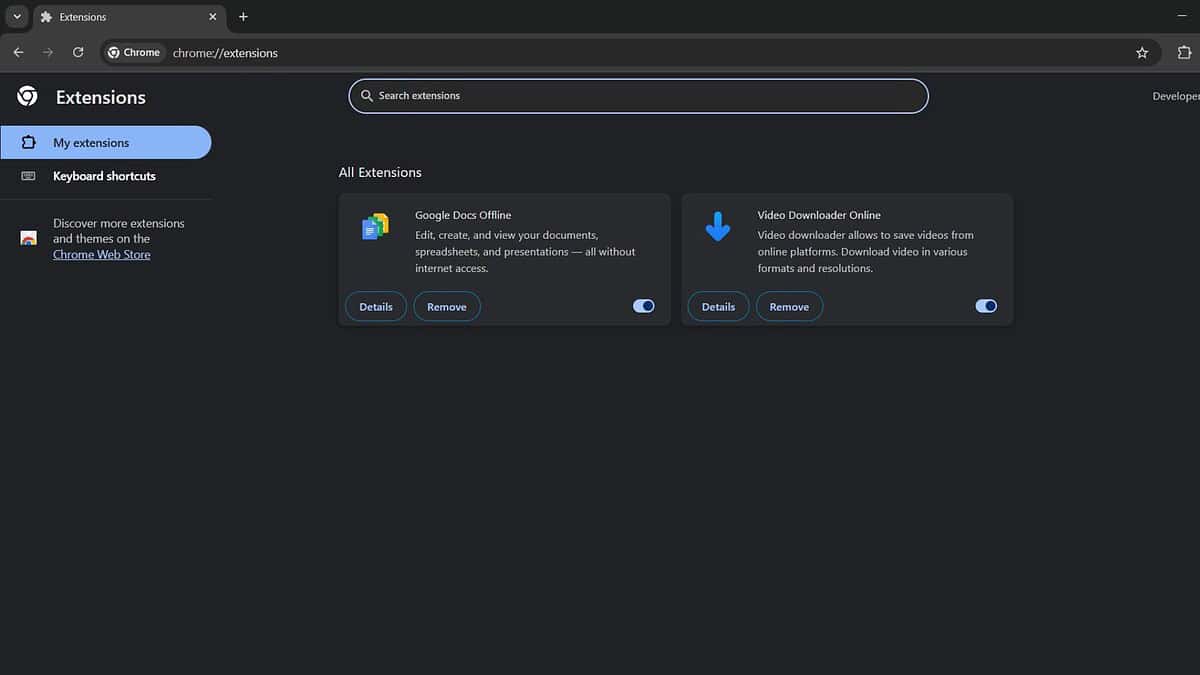Viewport: 1200px width, 675px height.
Task: Bookmark this page with star icon
Action: coord(1142,53)
